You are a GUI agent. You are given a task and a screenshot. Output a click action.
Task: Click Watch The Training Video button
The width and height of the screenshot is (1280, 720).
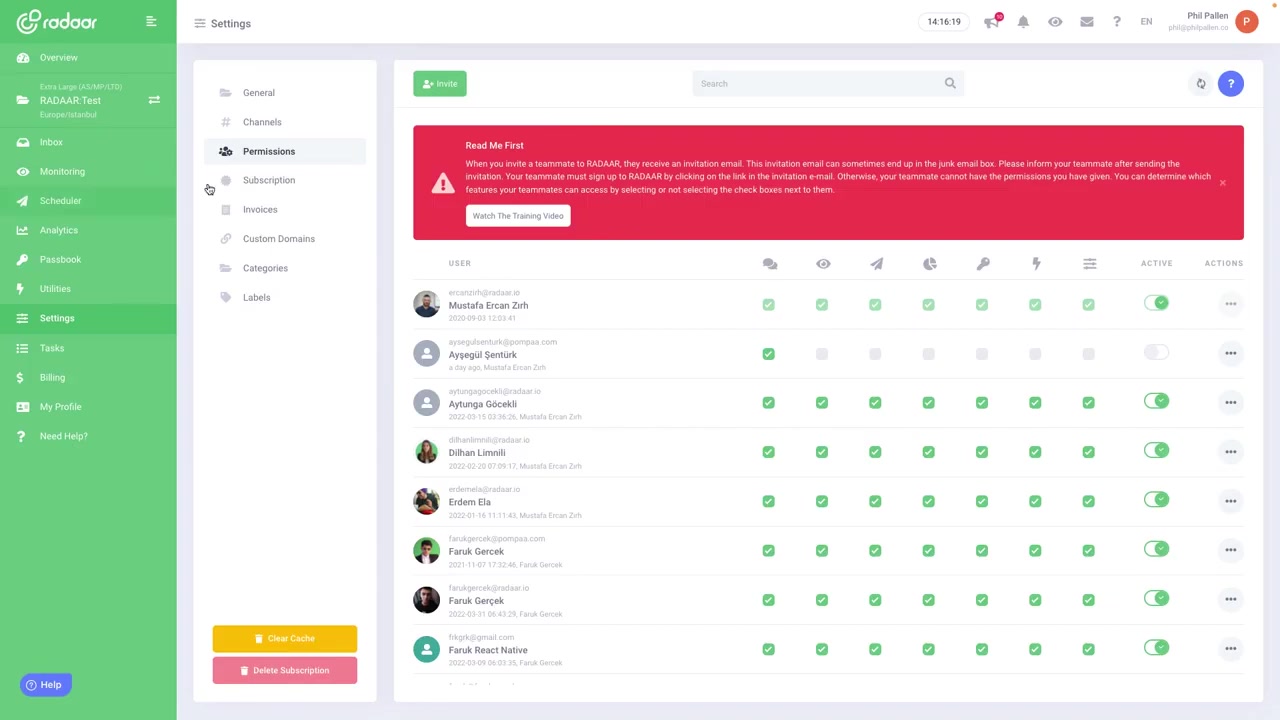[518, 216]
